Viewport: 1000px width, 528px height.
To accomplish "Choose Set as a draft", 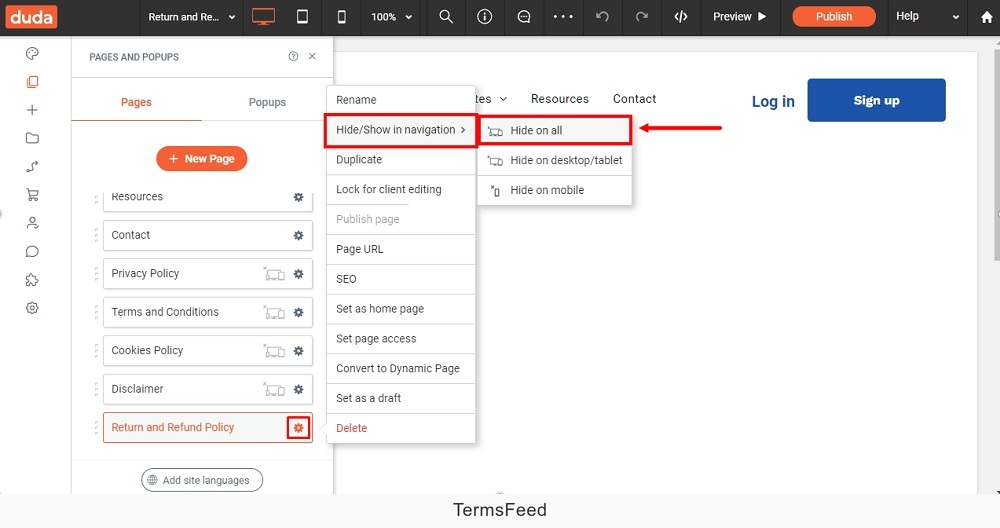I will coord(401,399).
